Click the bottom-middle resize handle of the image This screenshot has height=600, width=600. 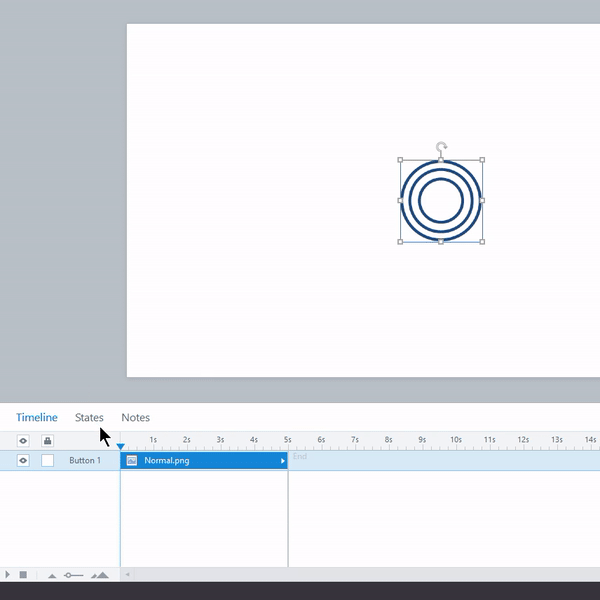(x=441, y=241)
